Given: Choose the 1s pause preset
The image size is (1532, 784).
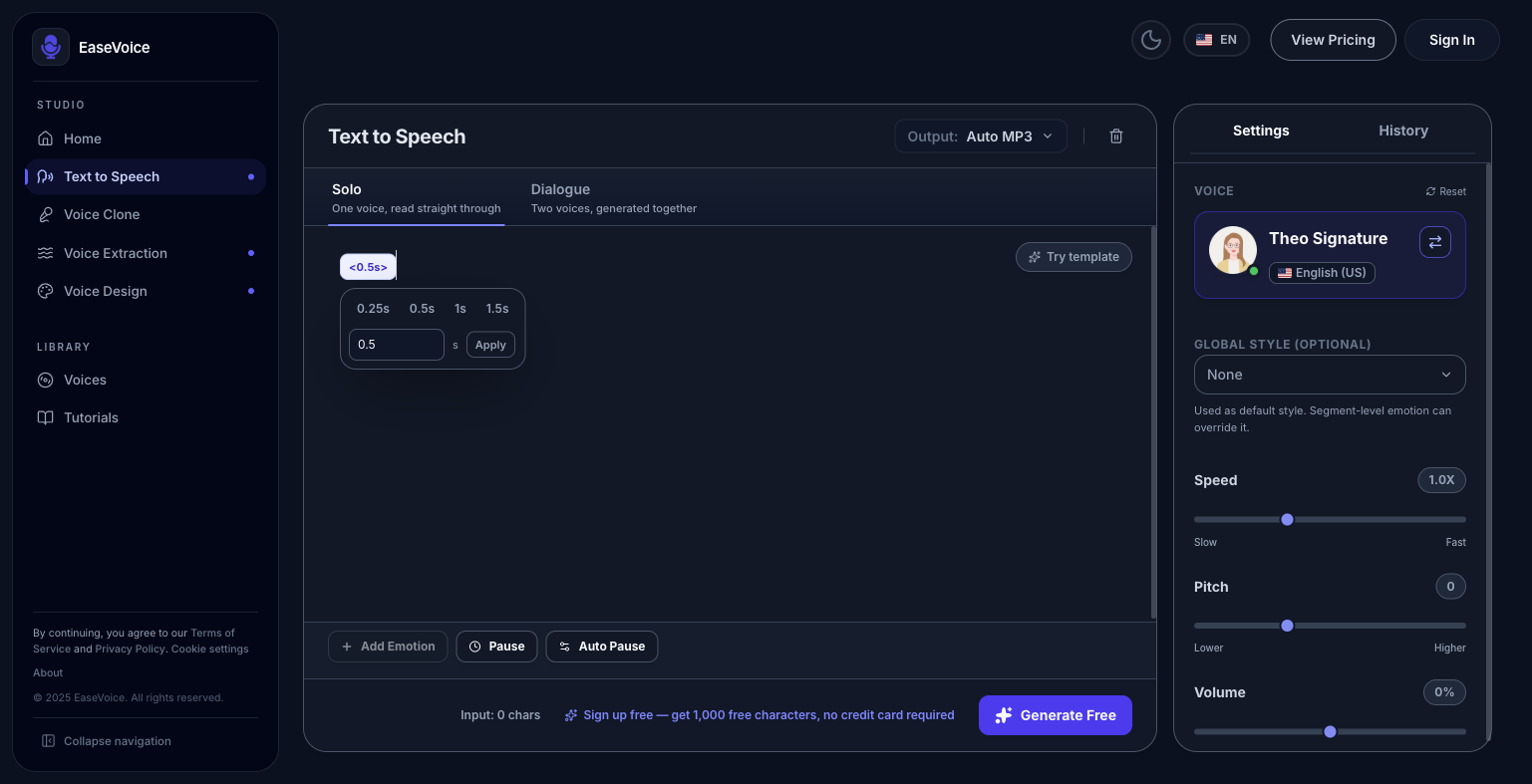Looking at the screenshot, I should [460, 309].
